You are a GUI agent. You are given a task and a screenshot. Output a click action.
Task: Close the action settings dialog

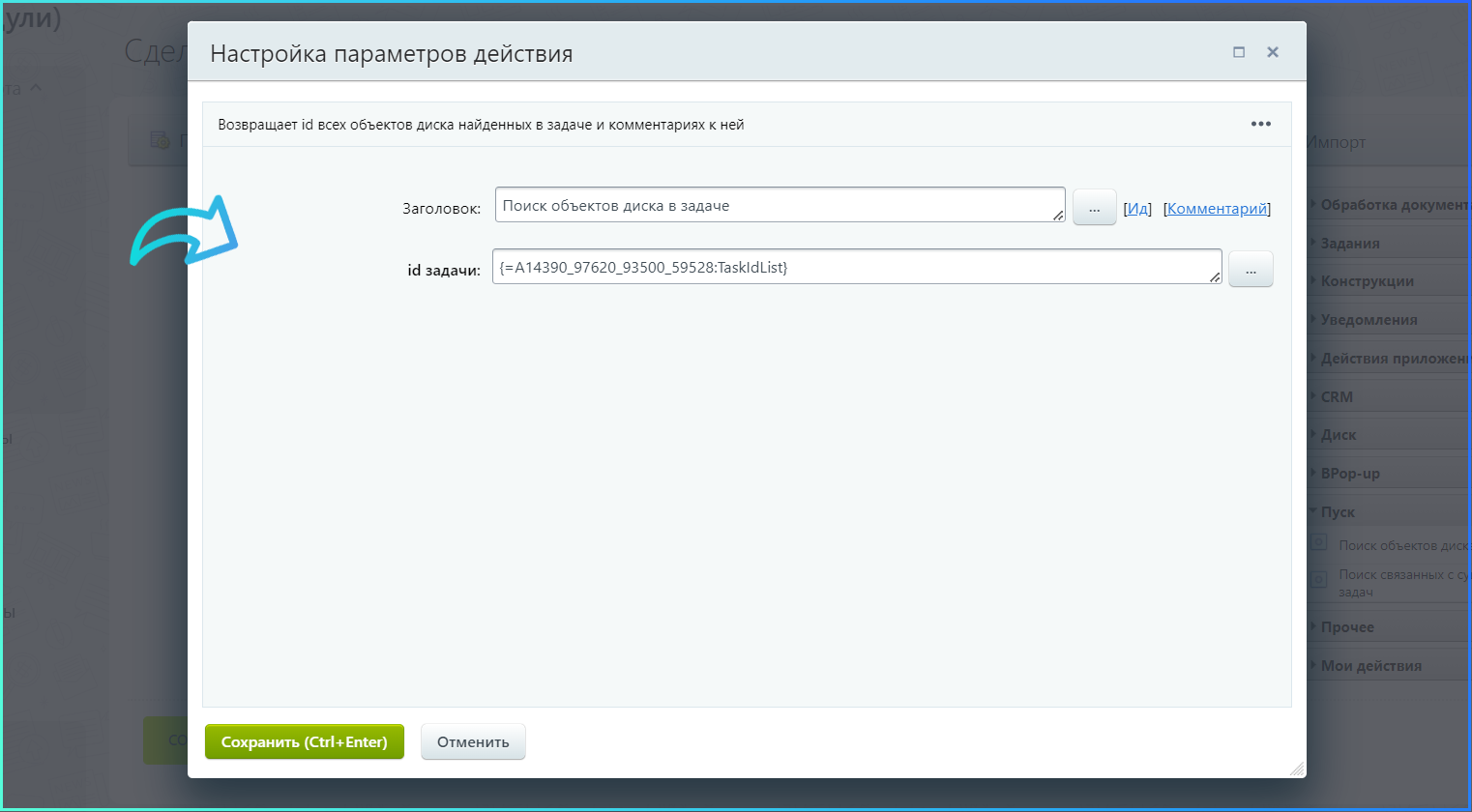tap(1273, 52)
